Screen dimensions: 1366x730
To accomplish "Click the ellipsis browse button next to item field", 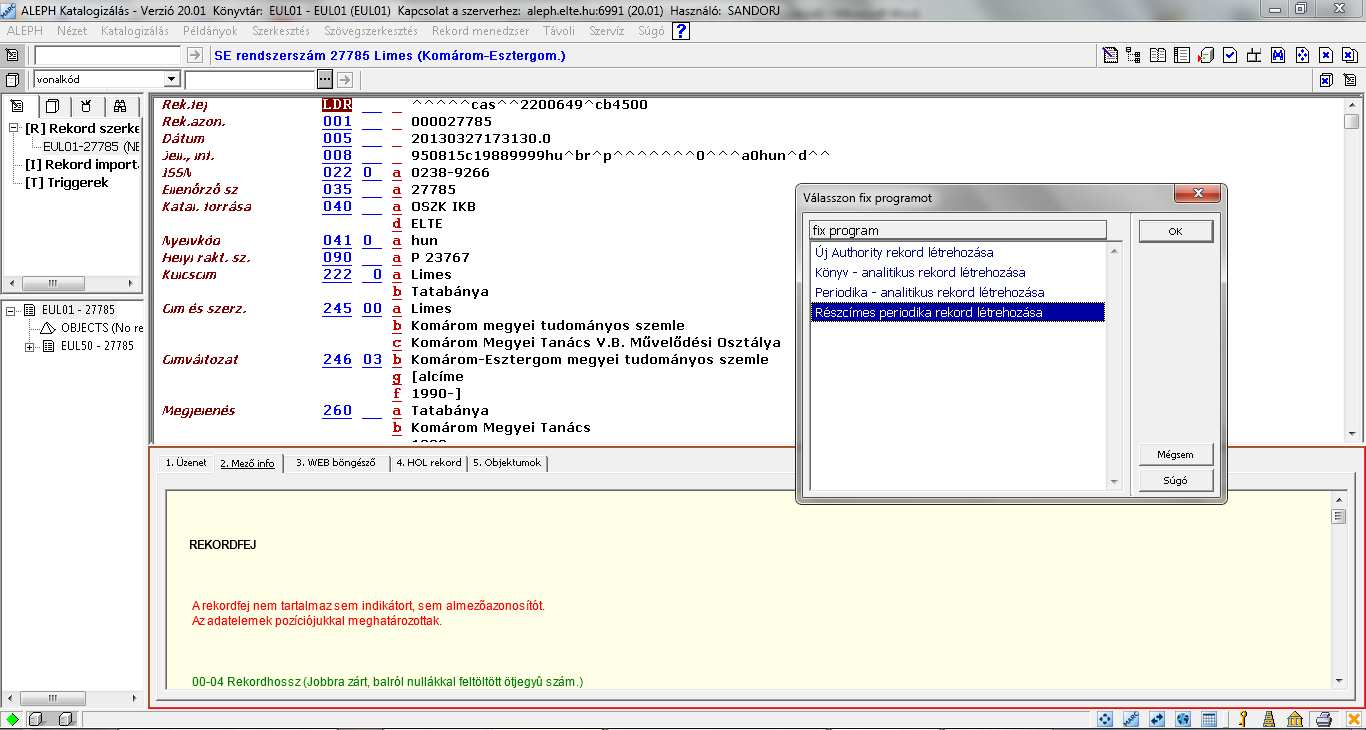I will 324,79.
